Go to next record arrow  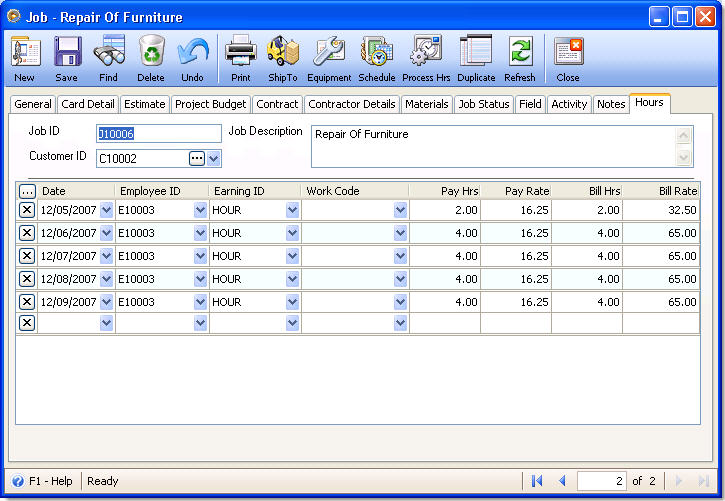679,481
